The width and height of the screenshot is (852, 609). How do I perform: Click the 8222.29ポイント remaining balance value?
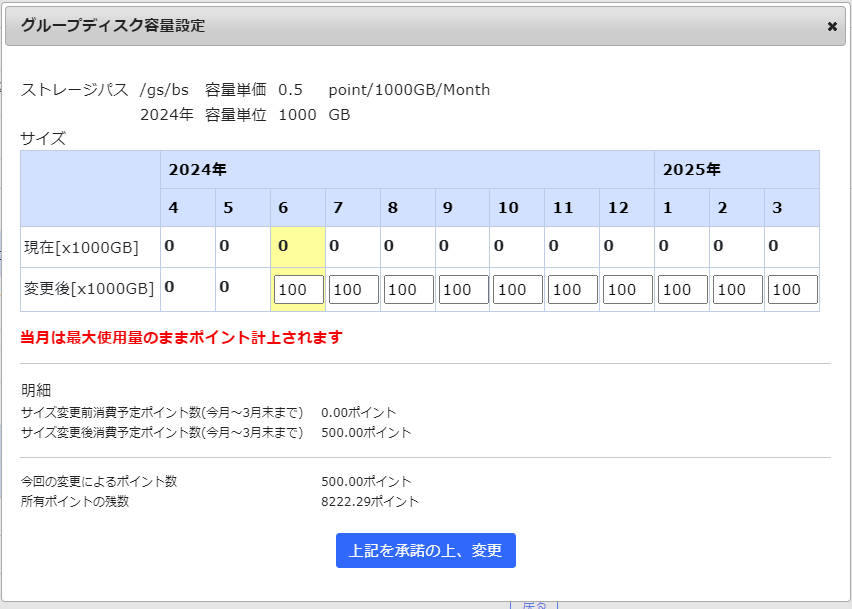pos(370,502)
